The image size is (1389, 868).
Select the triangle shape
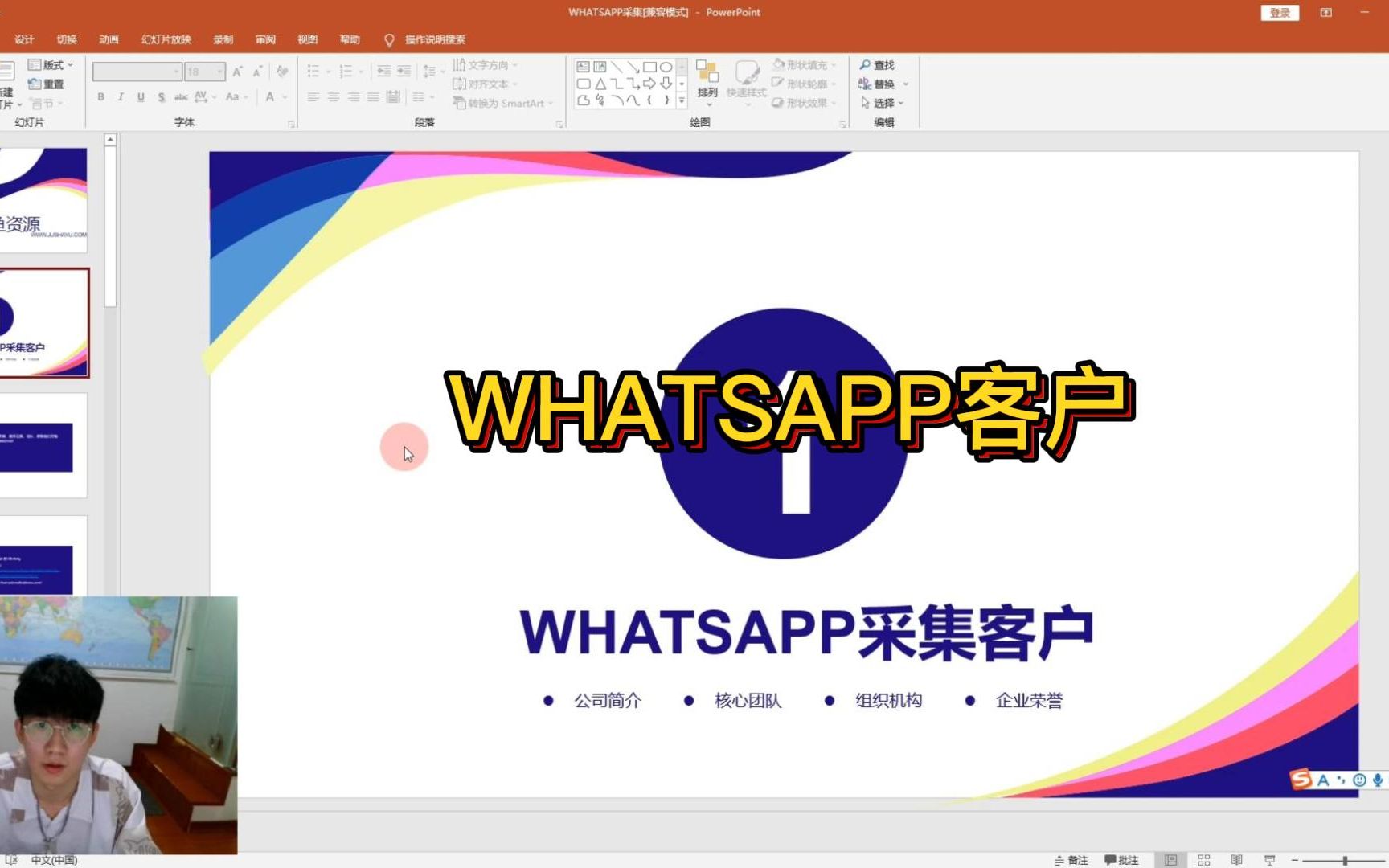tap(600, 84)
